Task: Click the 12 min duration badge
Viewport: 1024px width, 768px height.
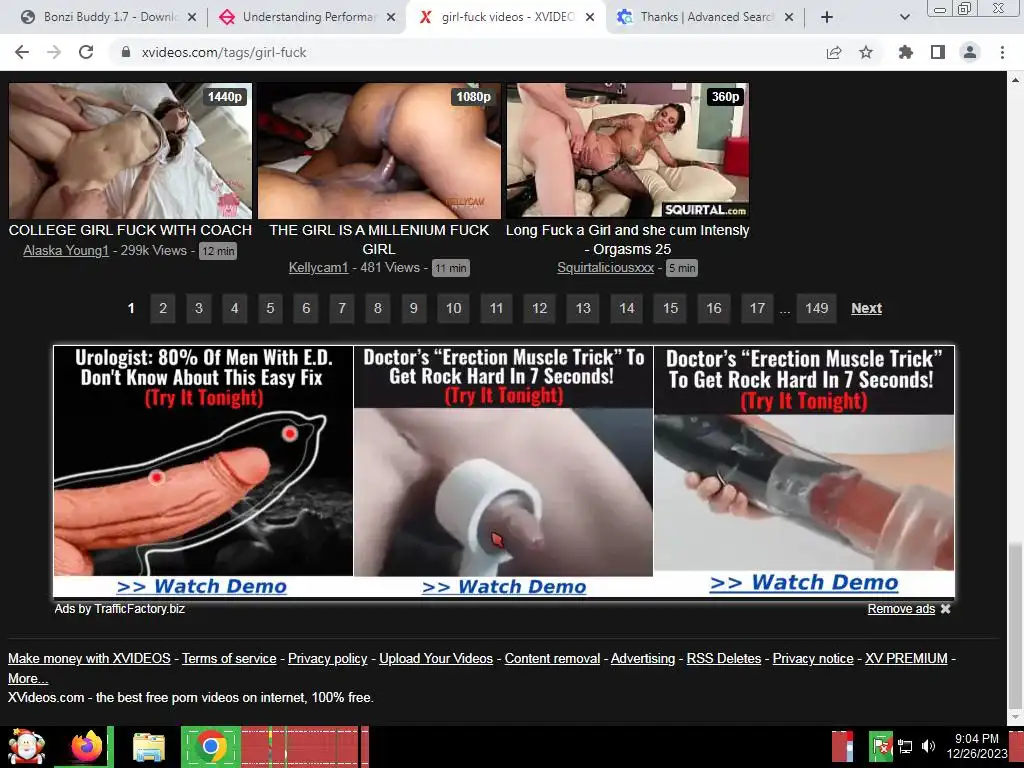Action: coord(218,251)
